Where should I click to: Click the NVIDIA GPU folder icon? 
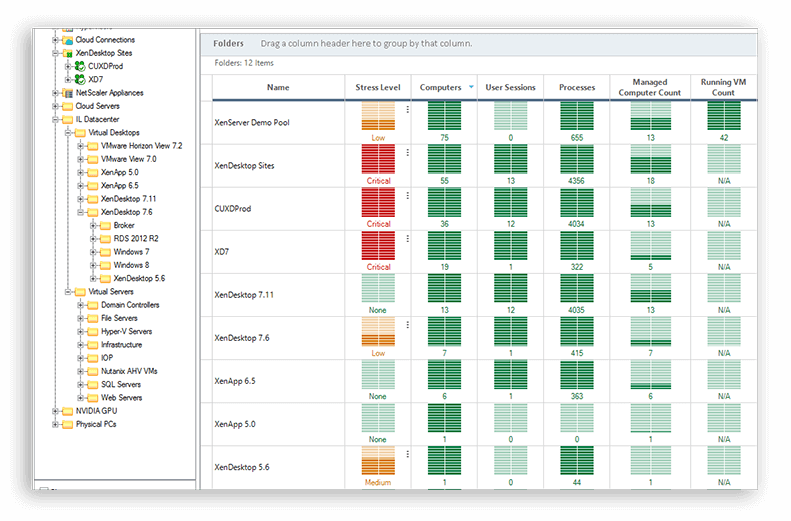tap(68, 411)
